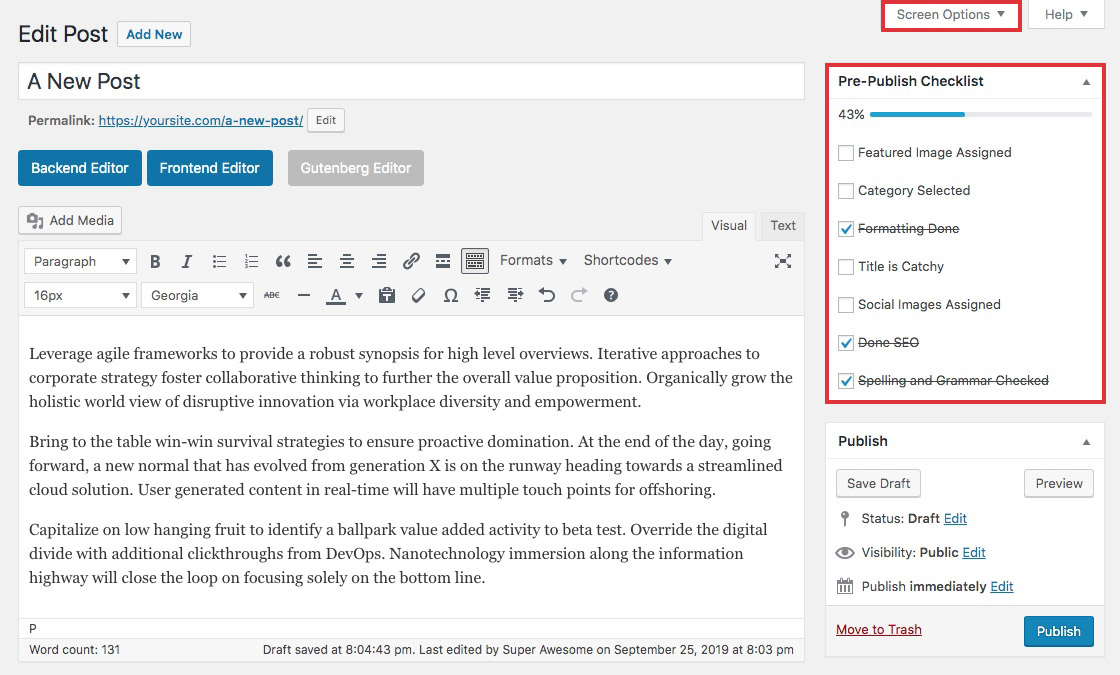
Task: Click the paste as text icon
Action: (x=387, y=295)
